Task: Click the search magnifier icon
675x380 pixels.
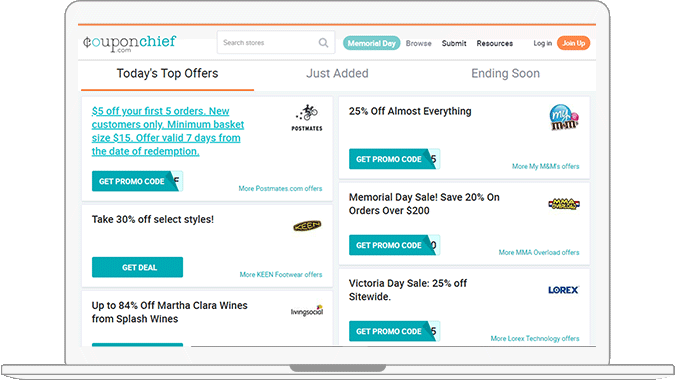Action: [323, 43]
